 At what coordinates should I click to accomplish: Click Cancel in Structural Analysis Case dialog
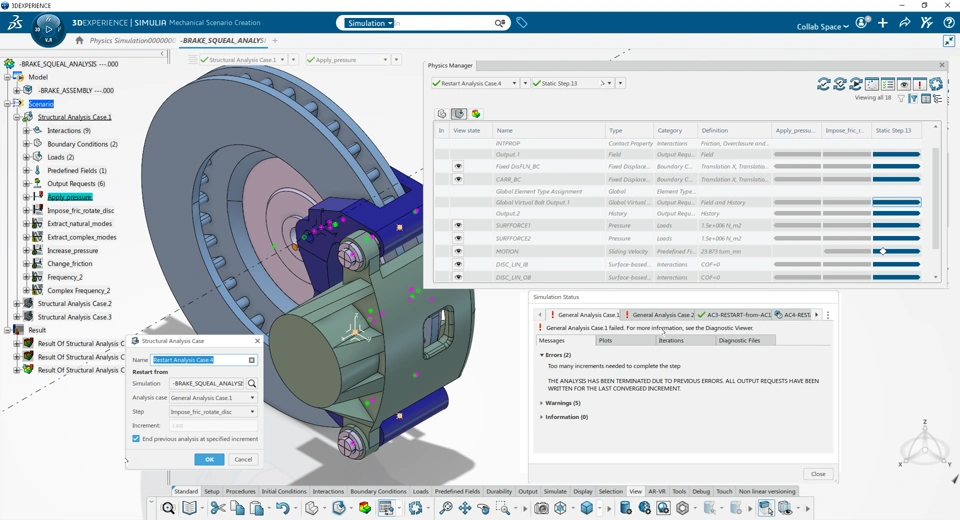[x=243, y=459]
